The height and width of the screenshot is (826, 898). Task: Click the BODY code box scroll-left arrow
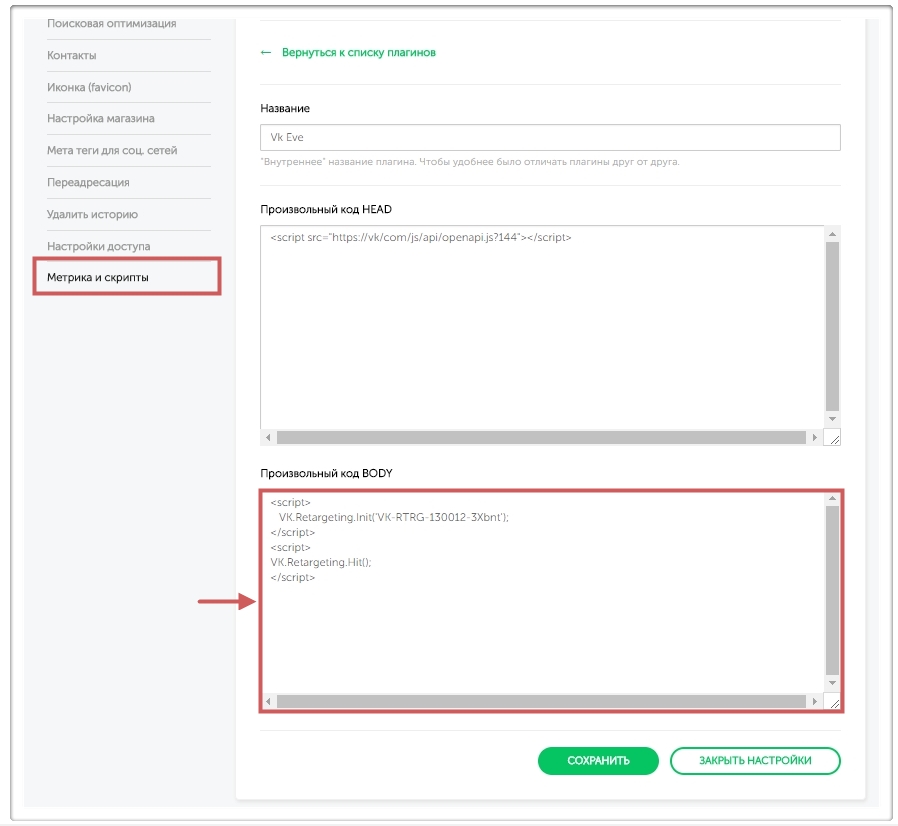[269, 702]
